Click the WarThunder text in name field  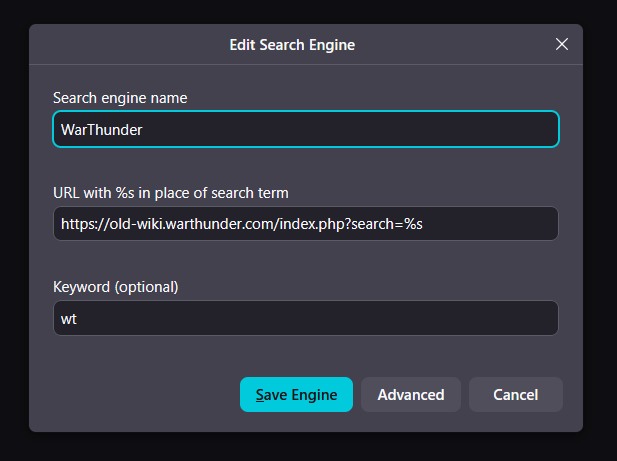click(x=101, y=129)
